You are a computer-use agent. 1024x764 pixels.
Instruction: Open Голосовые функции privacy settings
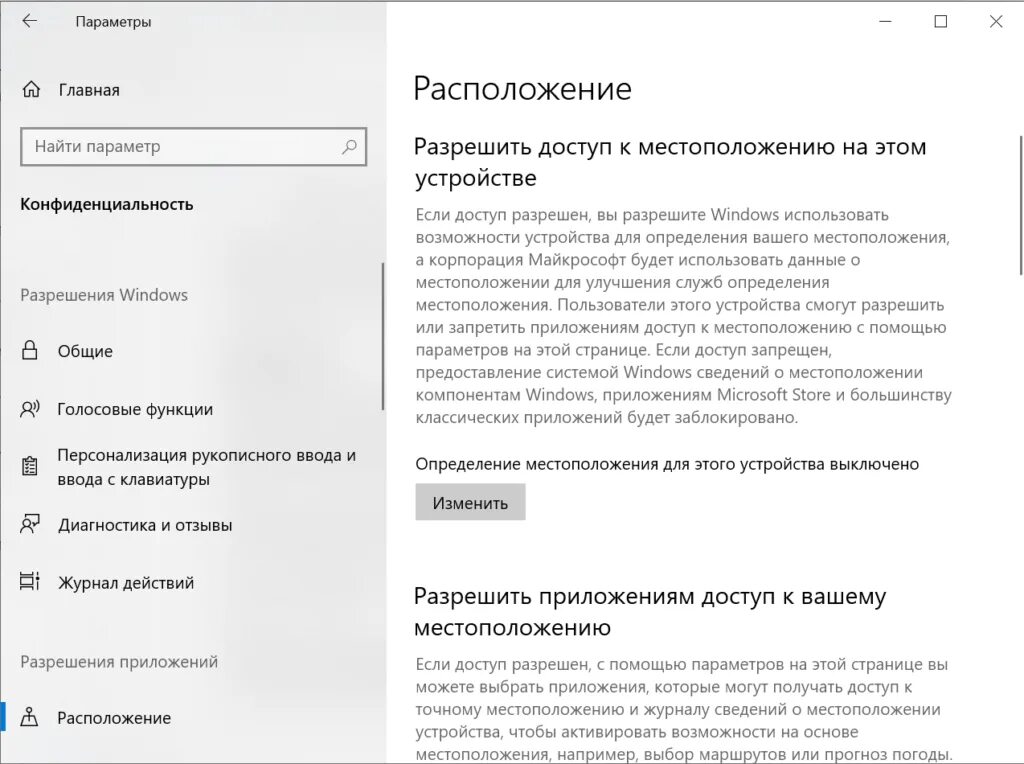(135, 409)
